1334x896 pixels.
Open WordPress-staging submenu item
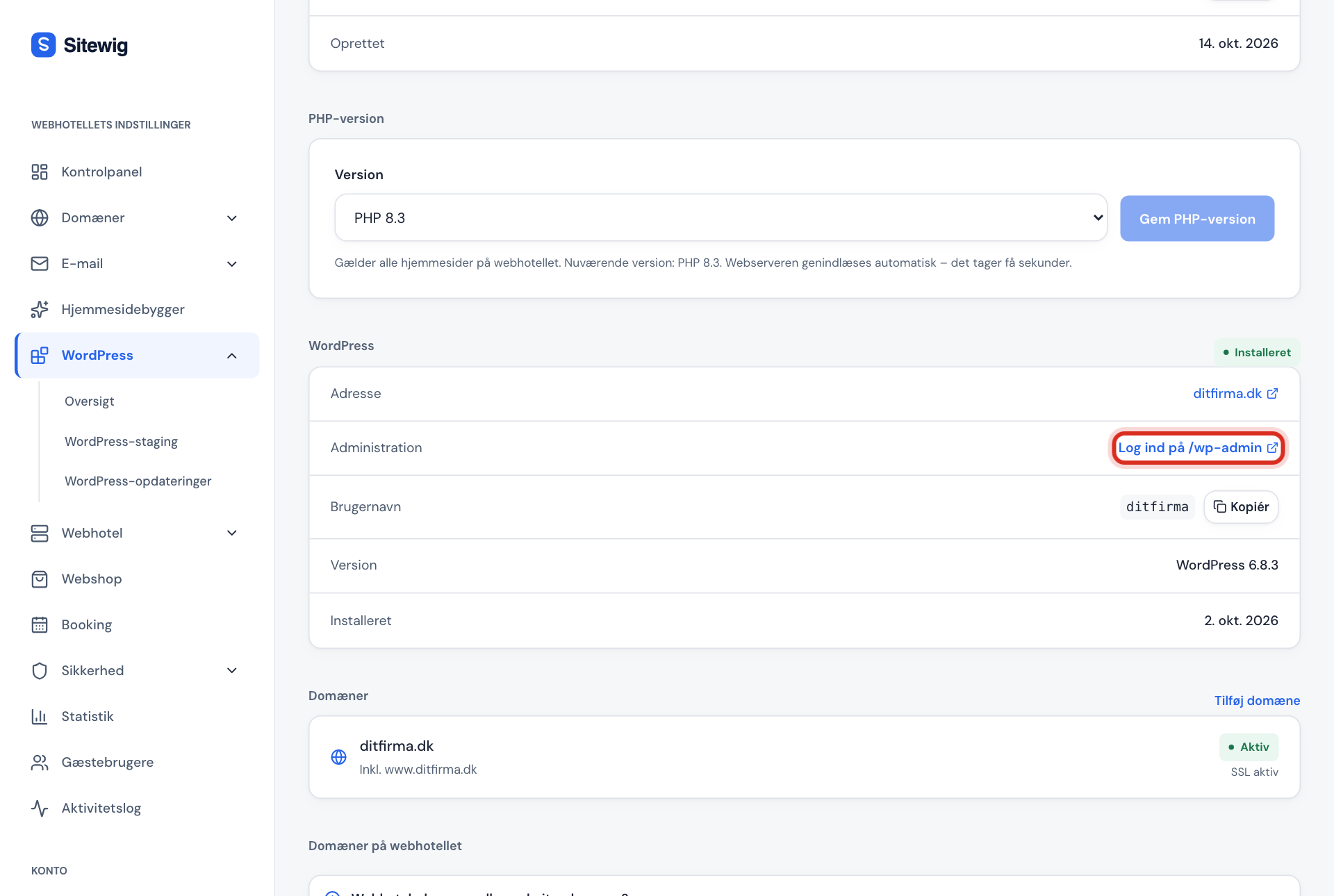point(121,441)
